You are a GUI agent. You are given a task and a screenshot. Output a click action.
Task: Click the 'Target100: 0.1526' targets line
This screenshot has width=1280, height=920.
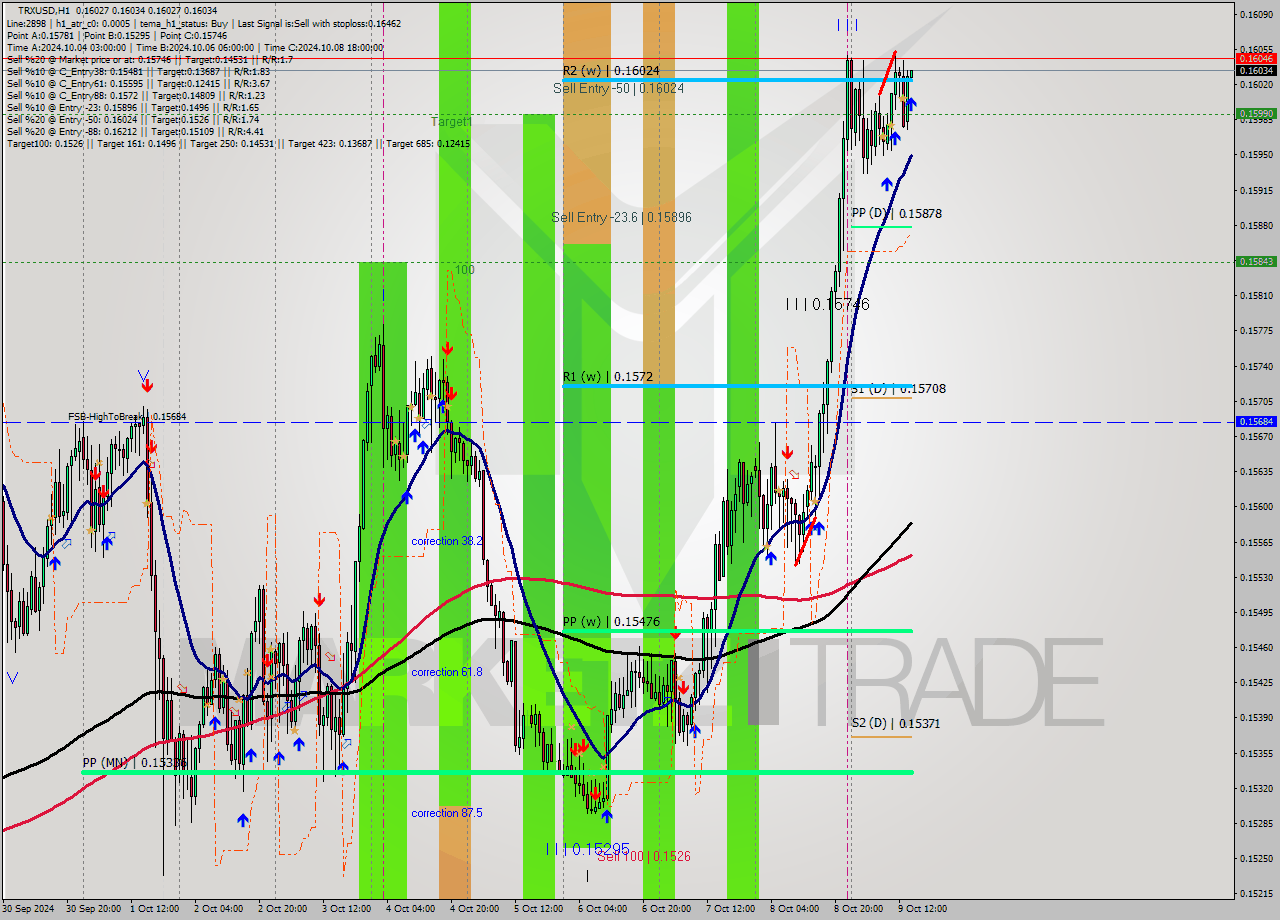click(x=238, y=143)
